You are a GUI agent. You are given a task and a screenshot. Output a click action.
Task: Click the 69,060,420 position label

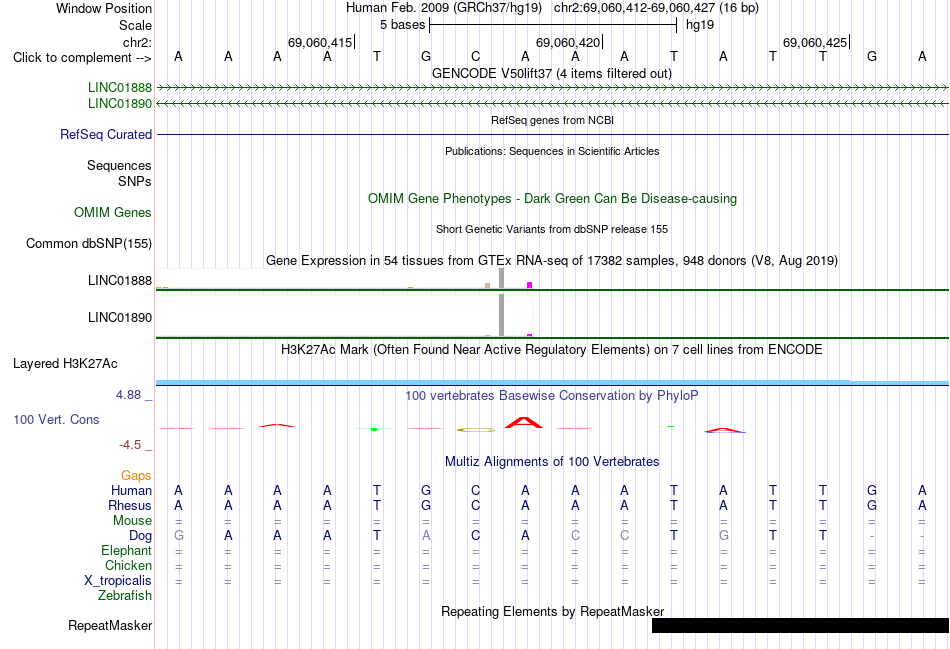(x=568, y=42)
